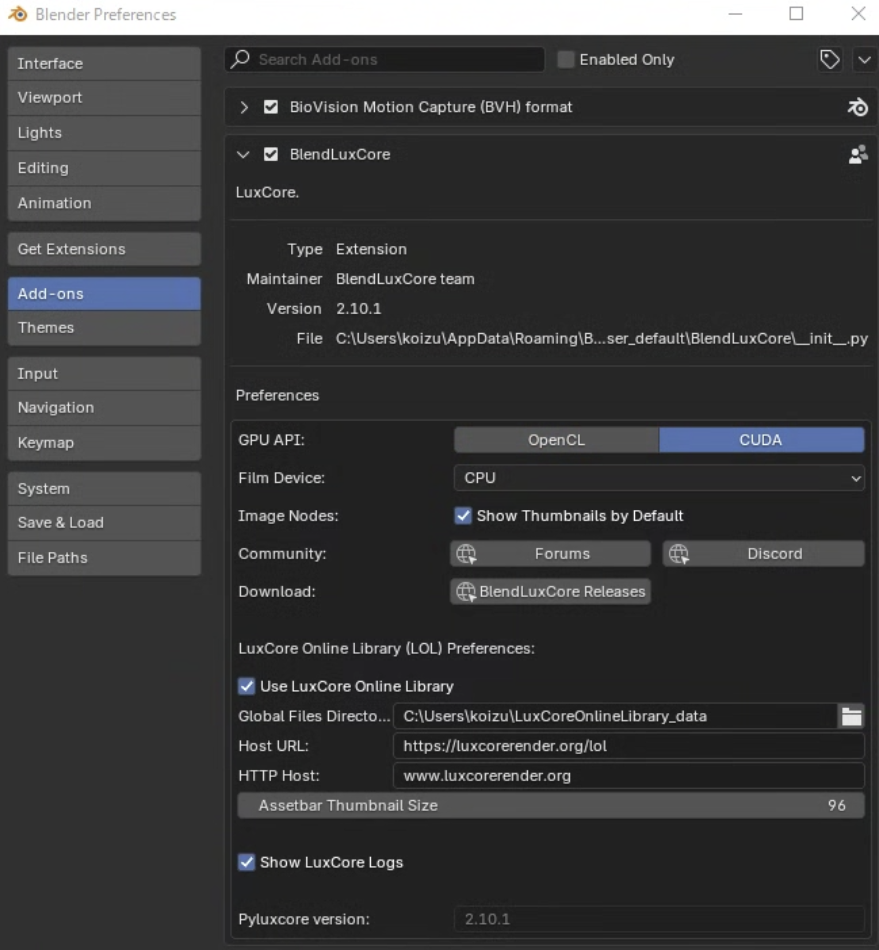
Task: Click the add-on tags filter icon
Action: [x=829, y=59]
